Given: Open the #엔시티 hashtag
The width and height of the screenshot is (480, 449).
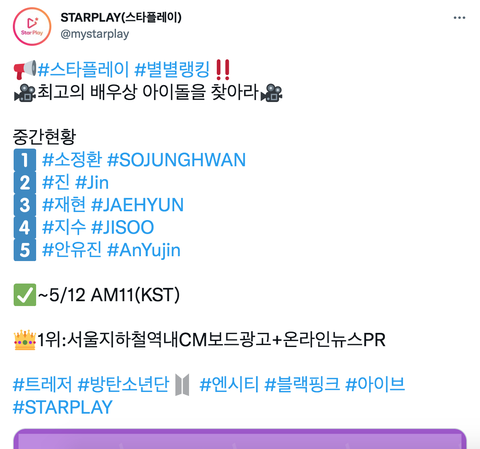Looking at the screenshot, I should (x=229, y=384).
